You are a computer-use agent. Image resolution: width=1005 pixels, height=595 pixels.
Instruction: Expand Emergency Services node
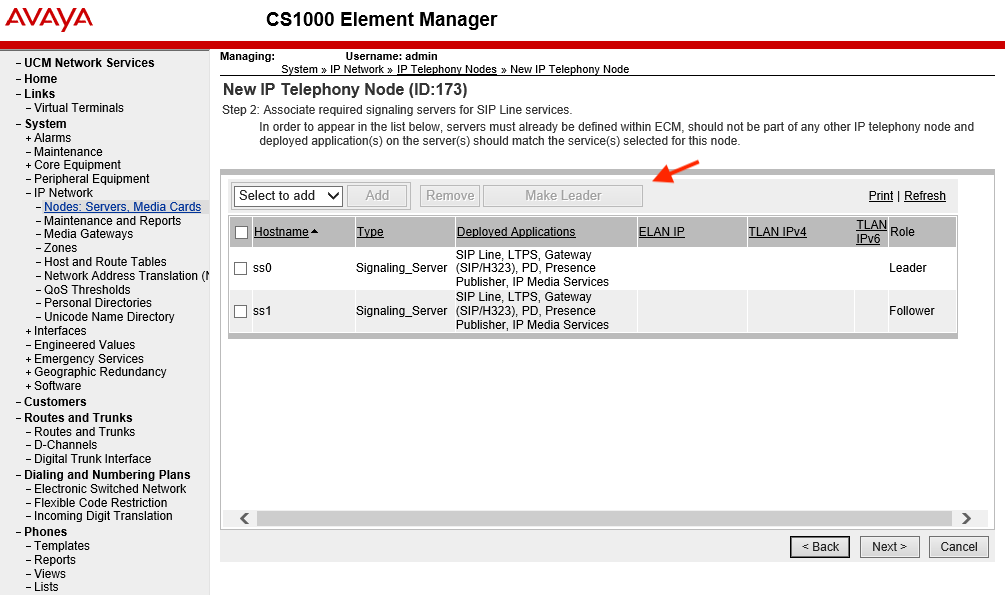(28, 359)
